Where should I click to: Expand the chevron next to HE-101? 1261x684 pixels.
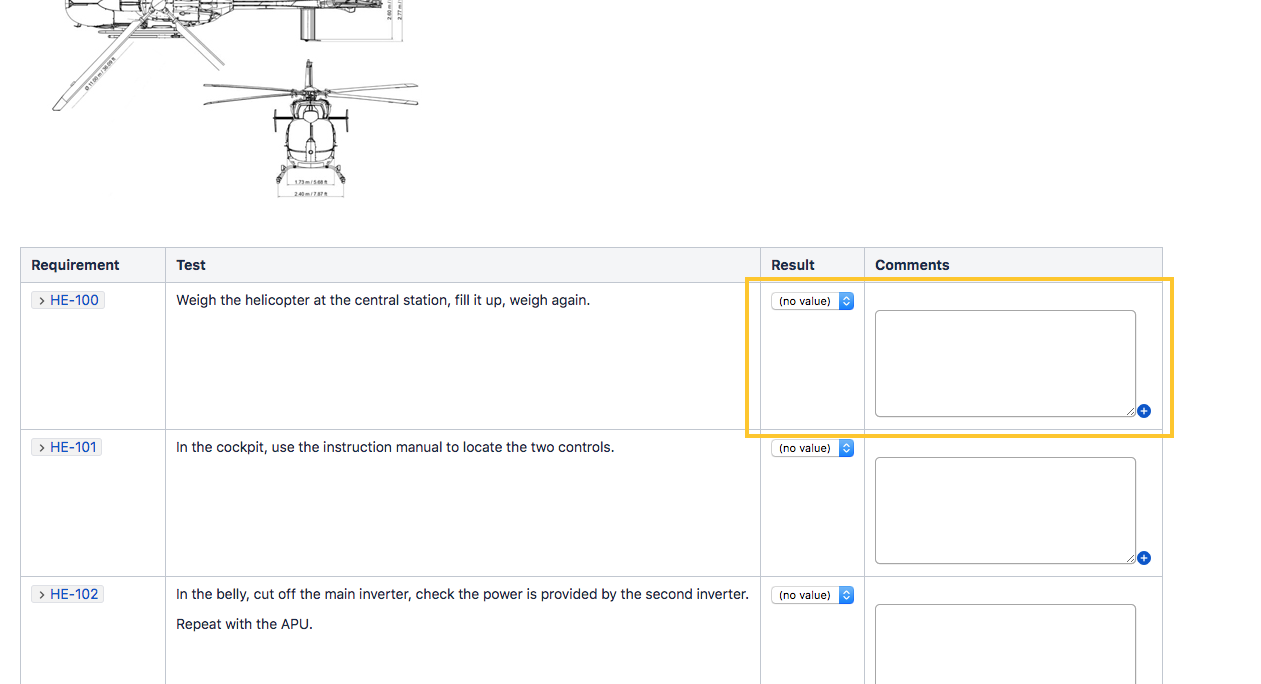[41, 448]
